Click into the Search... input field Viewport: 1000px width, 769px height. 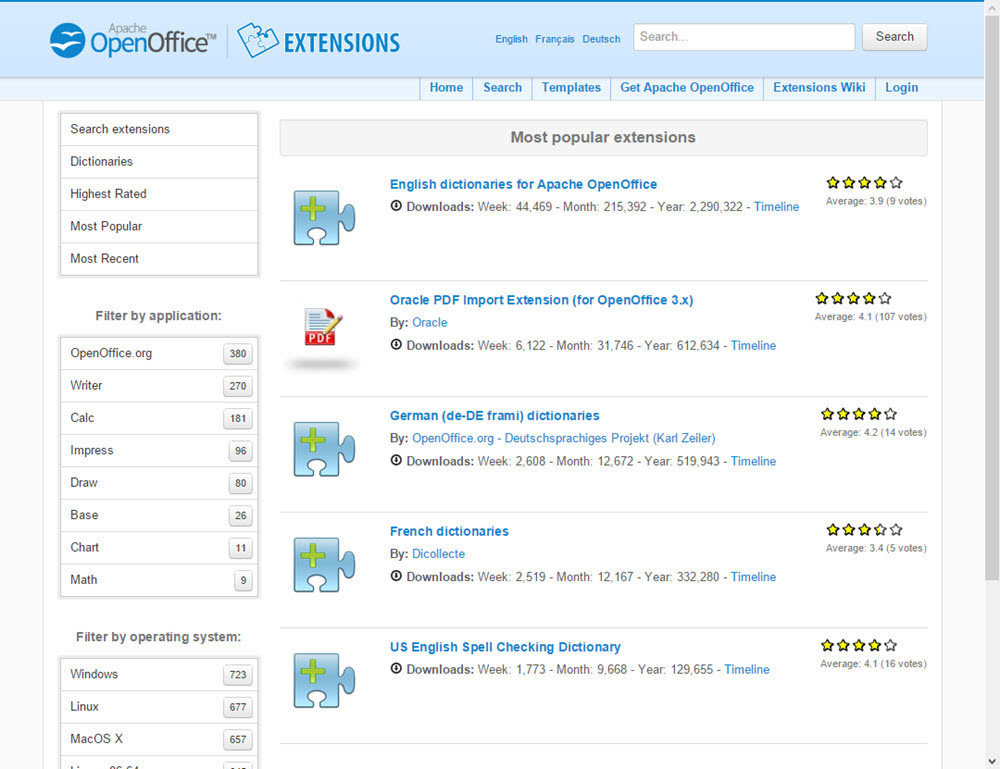pos(744,37)
